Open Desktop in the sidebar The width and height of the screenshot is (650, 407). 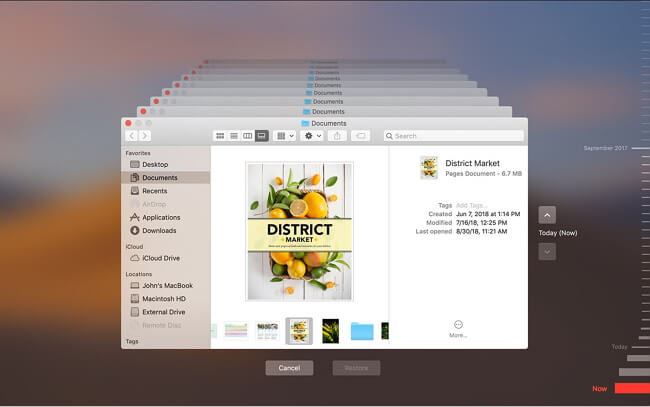coord(155,164)
